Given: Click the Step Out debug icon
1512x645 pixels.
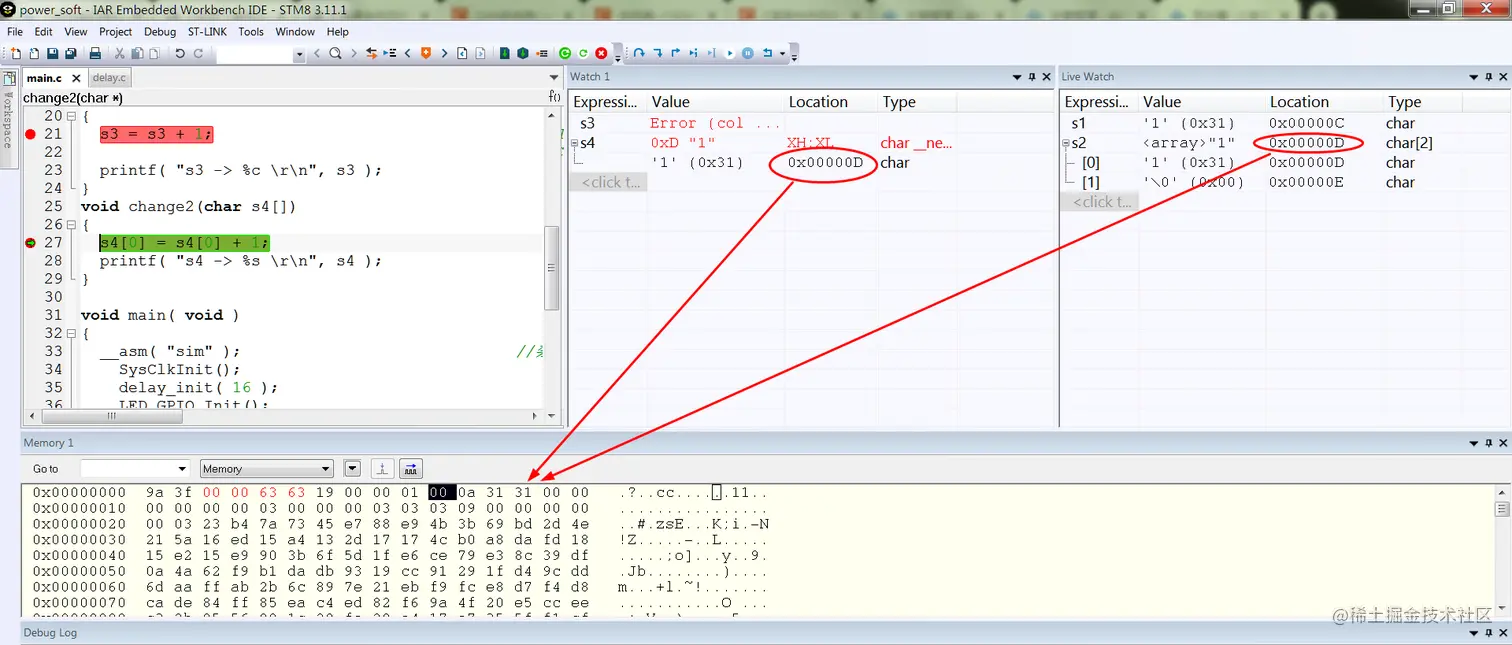Looking at the screenshot, I should click(x=675, y=53).
